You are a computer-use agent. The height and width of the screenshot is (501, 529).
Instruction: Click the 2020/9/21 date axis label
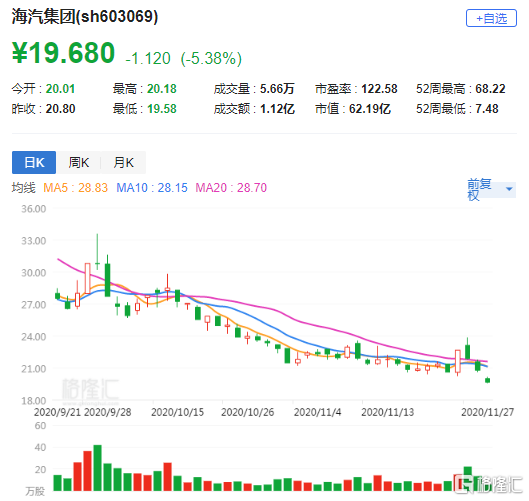pyautogui.click(x=57, y=412)
